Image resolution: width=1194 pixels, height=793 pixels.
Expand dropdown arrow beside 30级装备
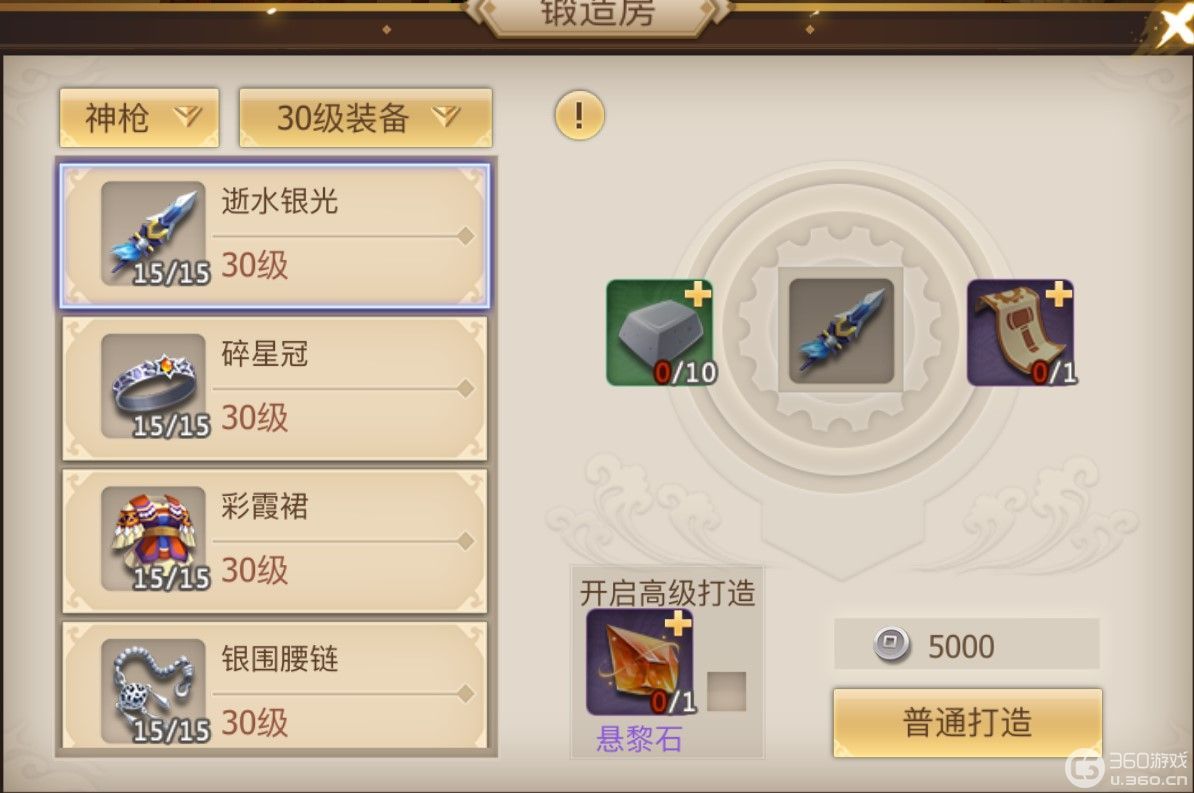point(446,117)
